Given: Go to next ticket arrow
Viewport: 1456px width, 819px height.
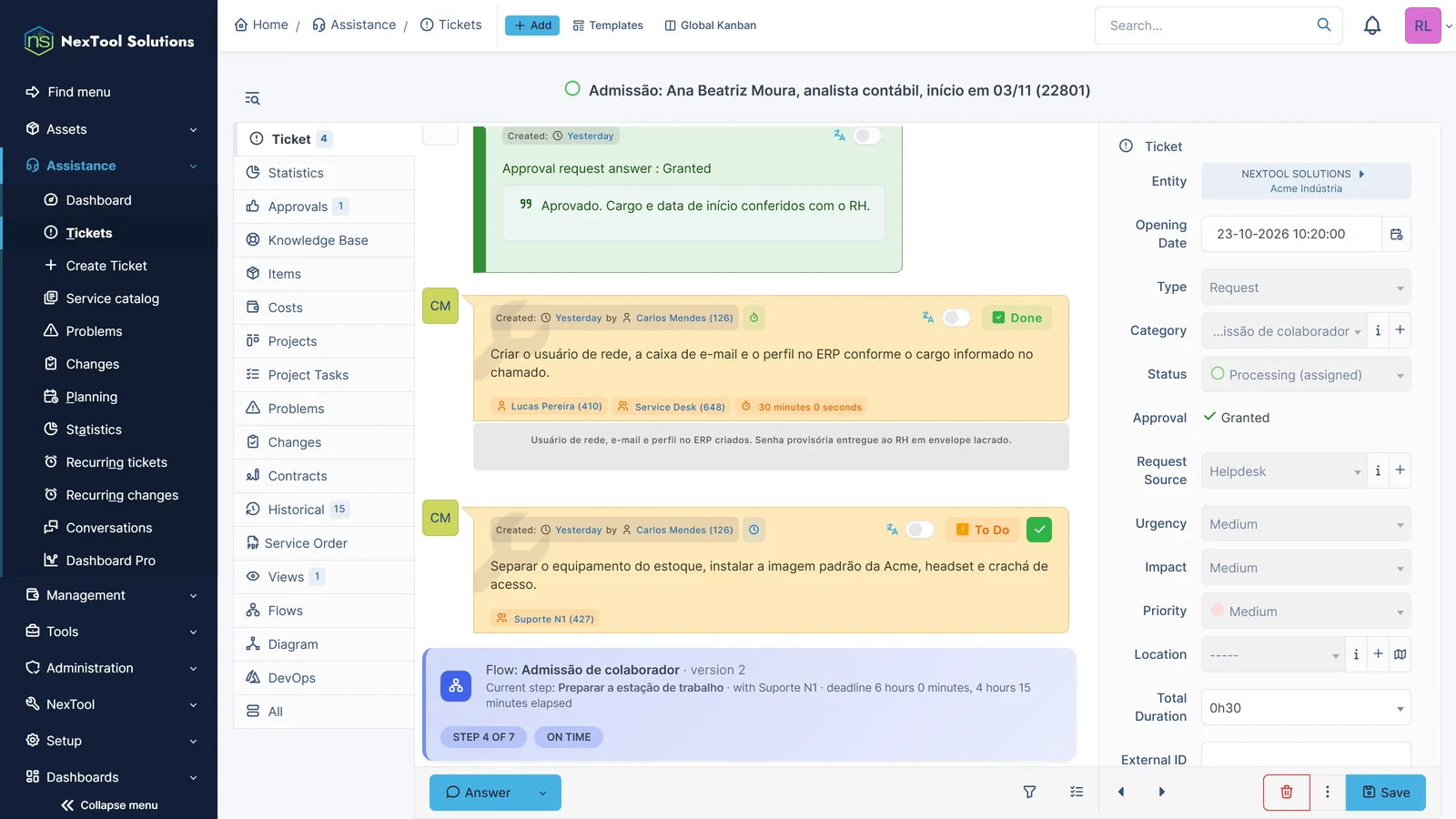Looking at the screenshot, I should (1162, 793).
